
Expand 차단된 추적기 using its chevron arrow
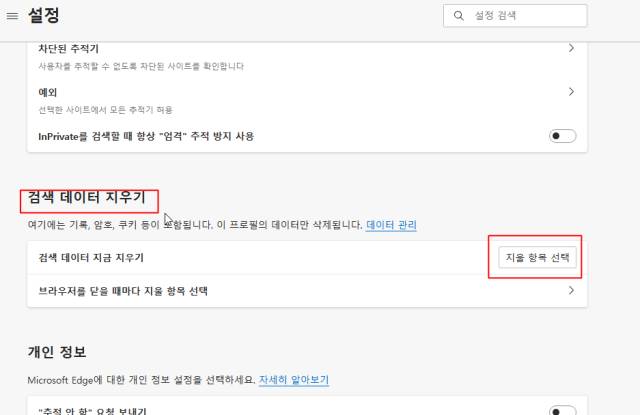pos(571,48)
